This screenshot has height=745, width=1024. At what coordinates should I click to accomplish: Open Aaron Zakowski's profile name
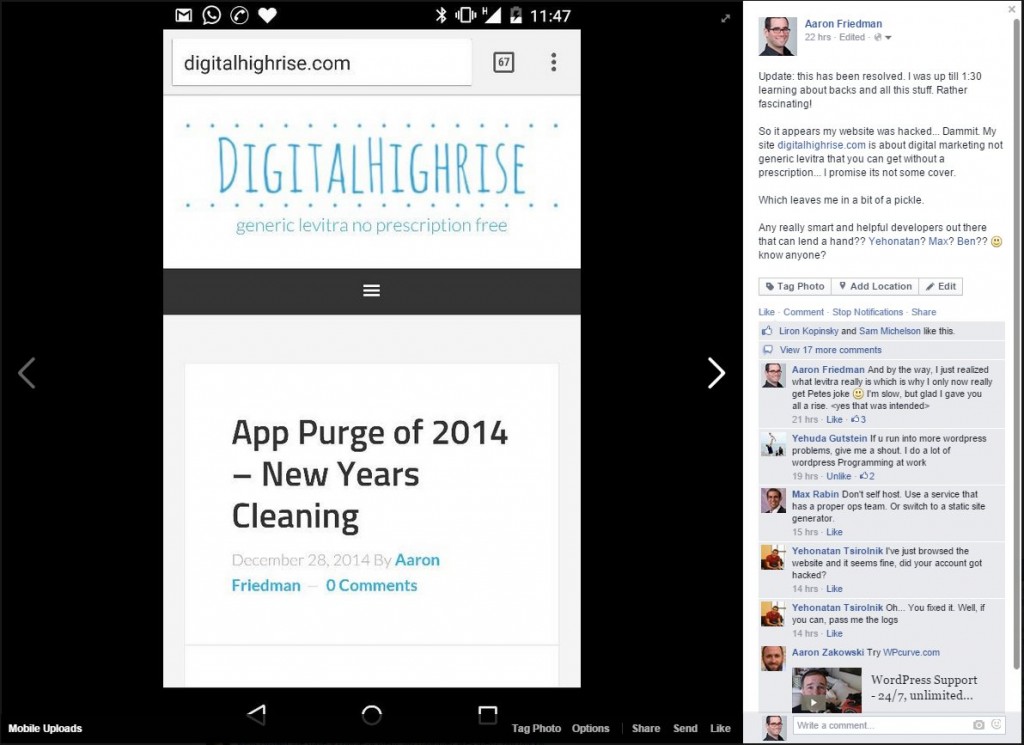(827, 652)
